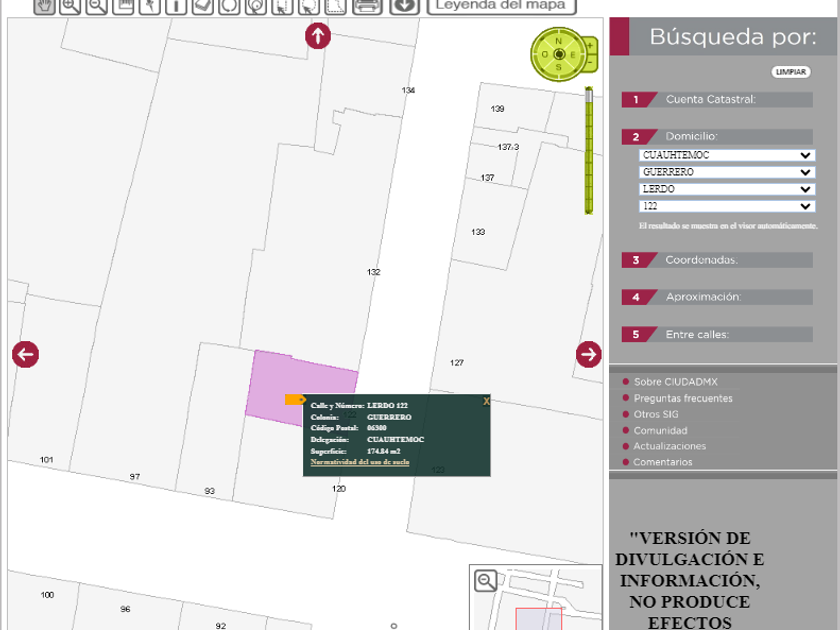Pan map north with top arrow
Viewport: 840px width, 630px height.
tap(318, 36)
